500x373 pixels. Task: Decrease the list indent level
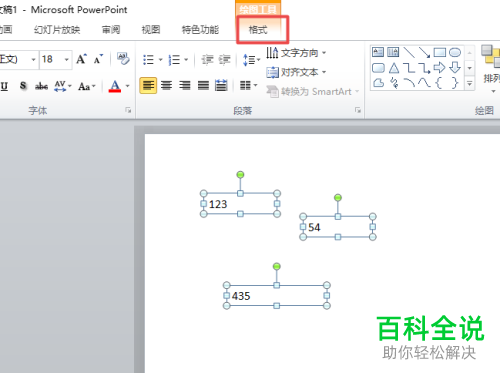pyautogui.click(x=207, y=60)
